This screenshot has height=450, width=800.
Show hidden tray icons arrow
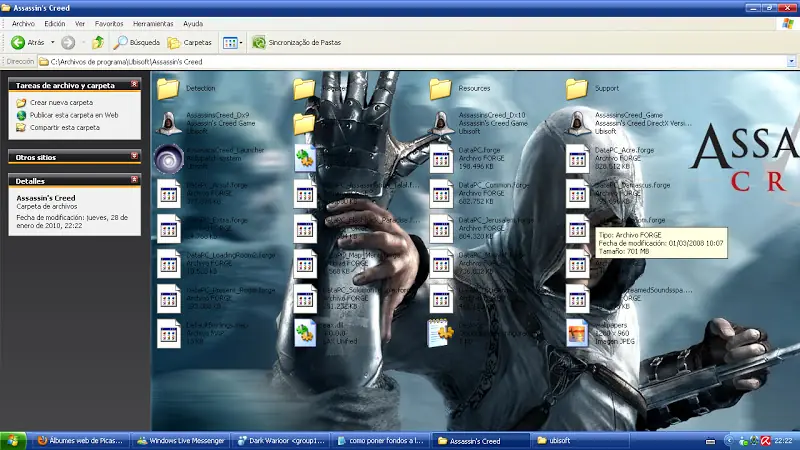[729, 441]
